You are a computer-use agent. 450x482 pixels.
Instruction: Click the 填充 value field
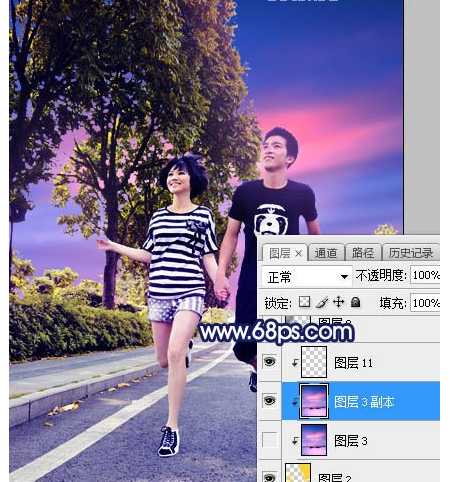click(x=425, y=303)
